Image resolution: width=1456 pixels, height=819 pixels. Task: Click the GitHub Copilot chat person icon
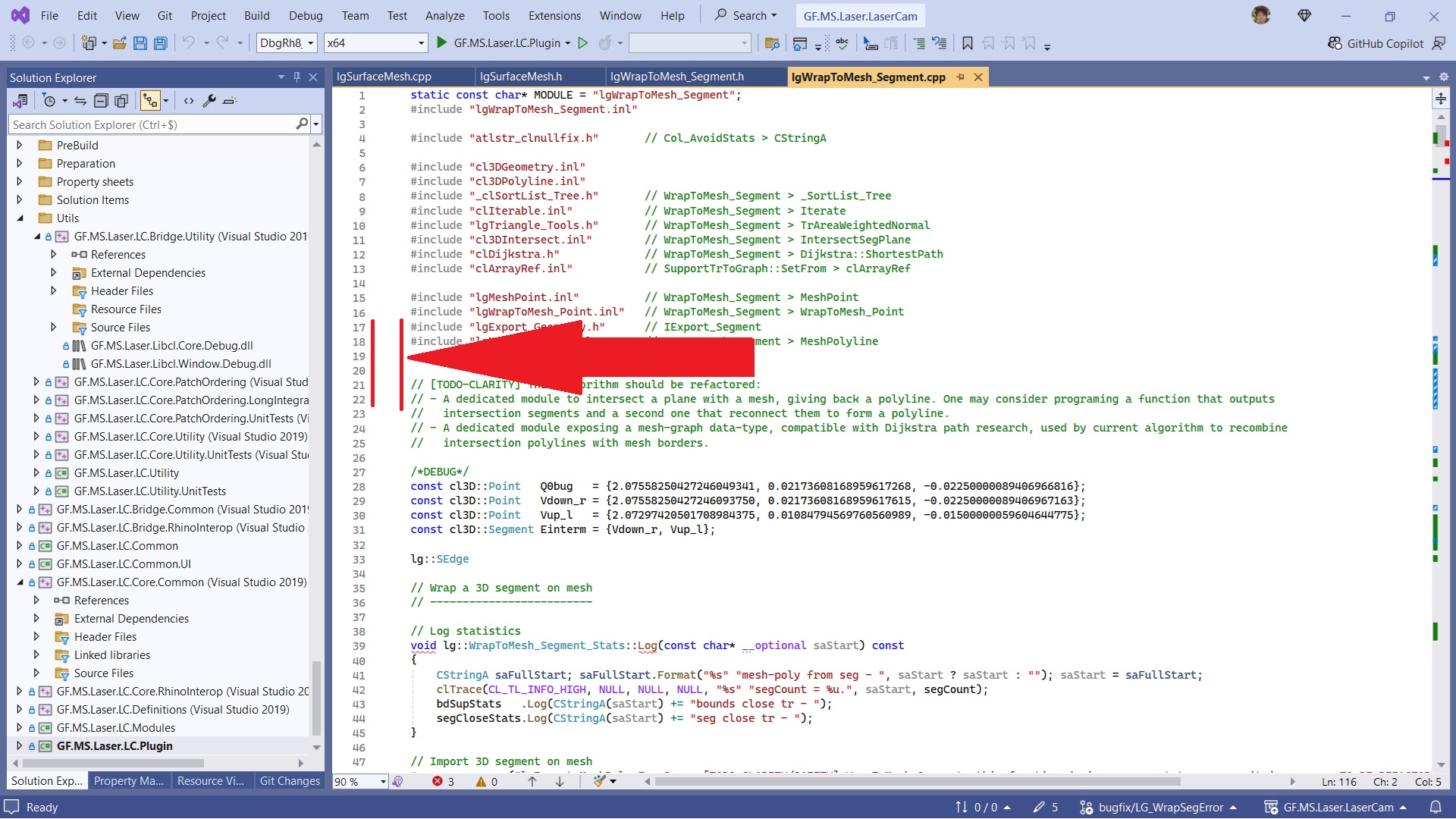point(1438,43)
